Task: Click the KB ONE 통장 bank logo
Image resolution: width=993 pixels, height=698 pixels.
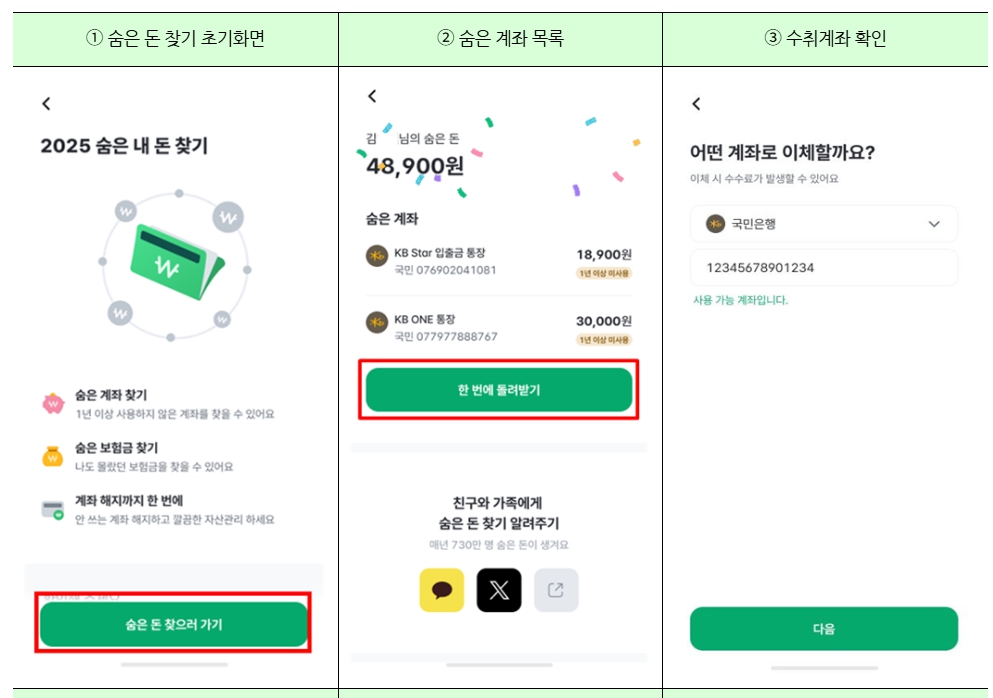Action: (374, 323)
